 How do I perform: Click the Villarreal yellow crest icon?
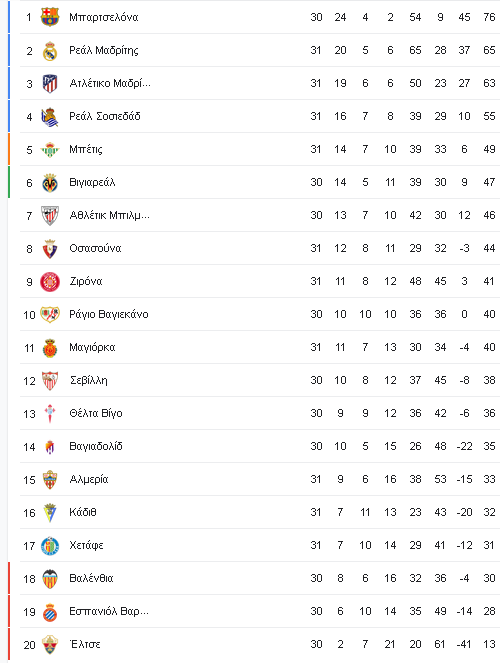[50, 183]
